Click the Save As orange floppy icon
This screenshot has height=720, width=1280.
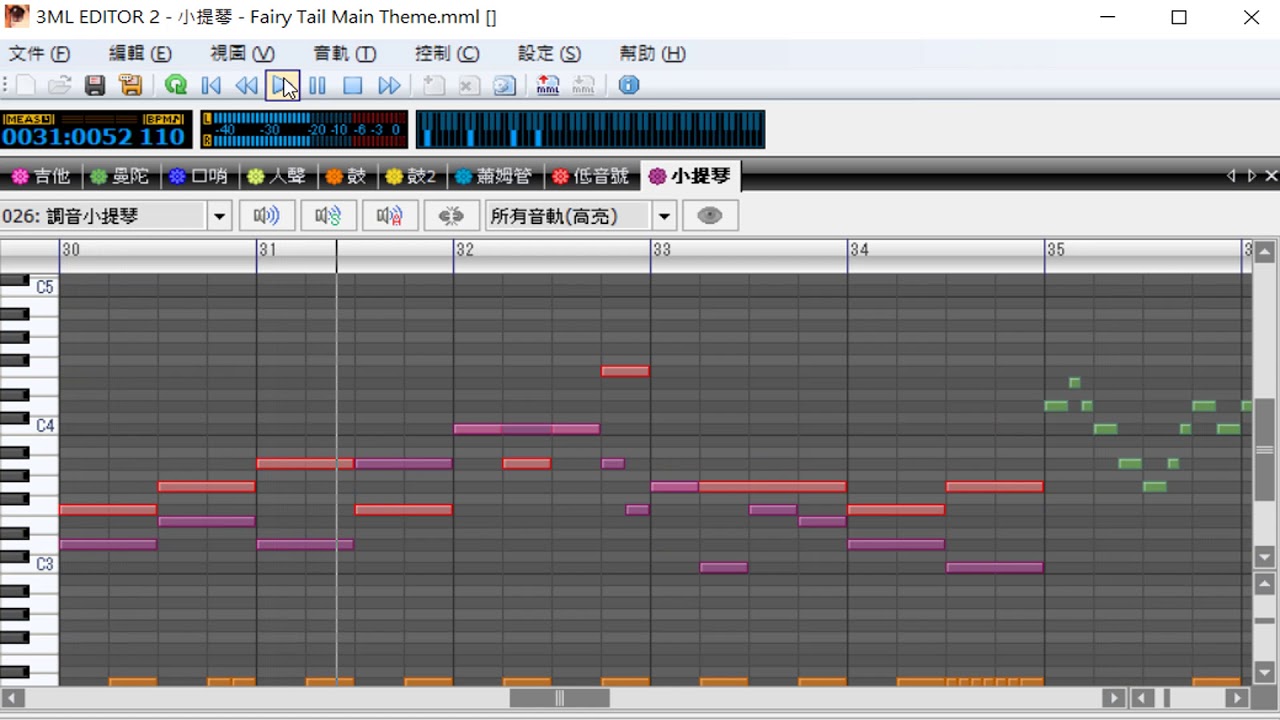click(130, 86)
